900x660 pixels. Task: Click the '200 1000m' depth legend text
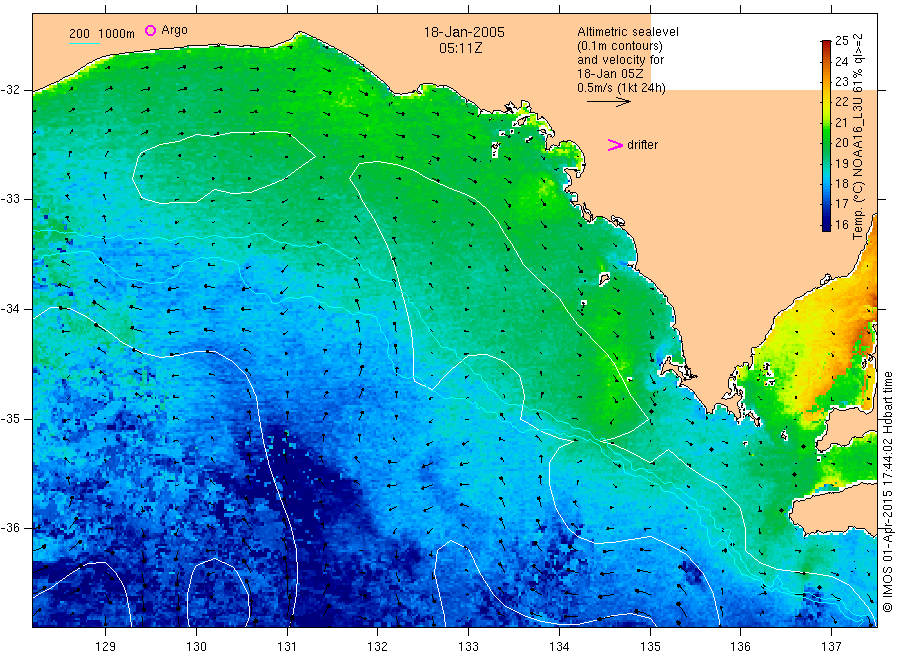pyautogui.click(x=102, y=34)
